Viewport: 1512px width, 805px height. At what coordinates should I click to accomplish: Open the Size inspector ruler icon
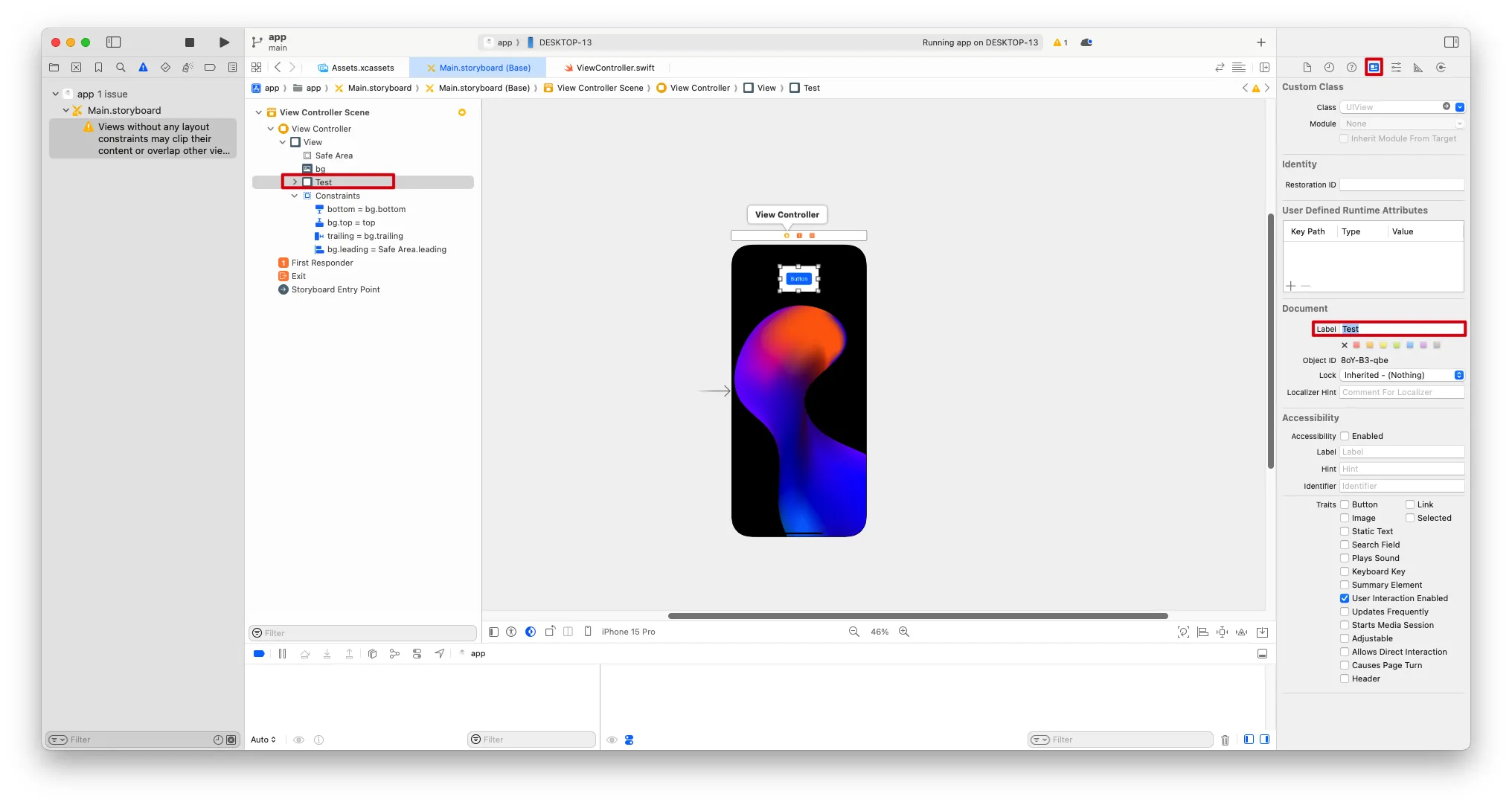[x=1418, y=68]
